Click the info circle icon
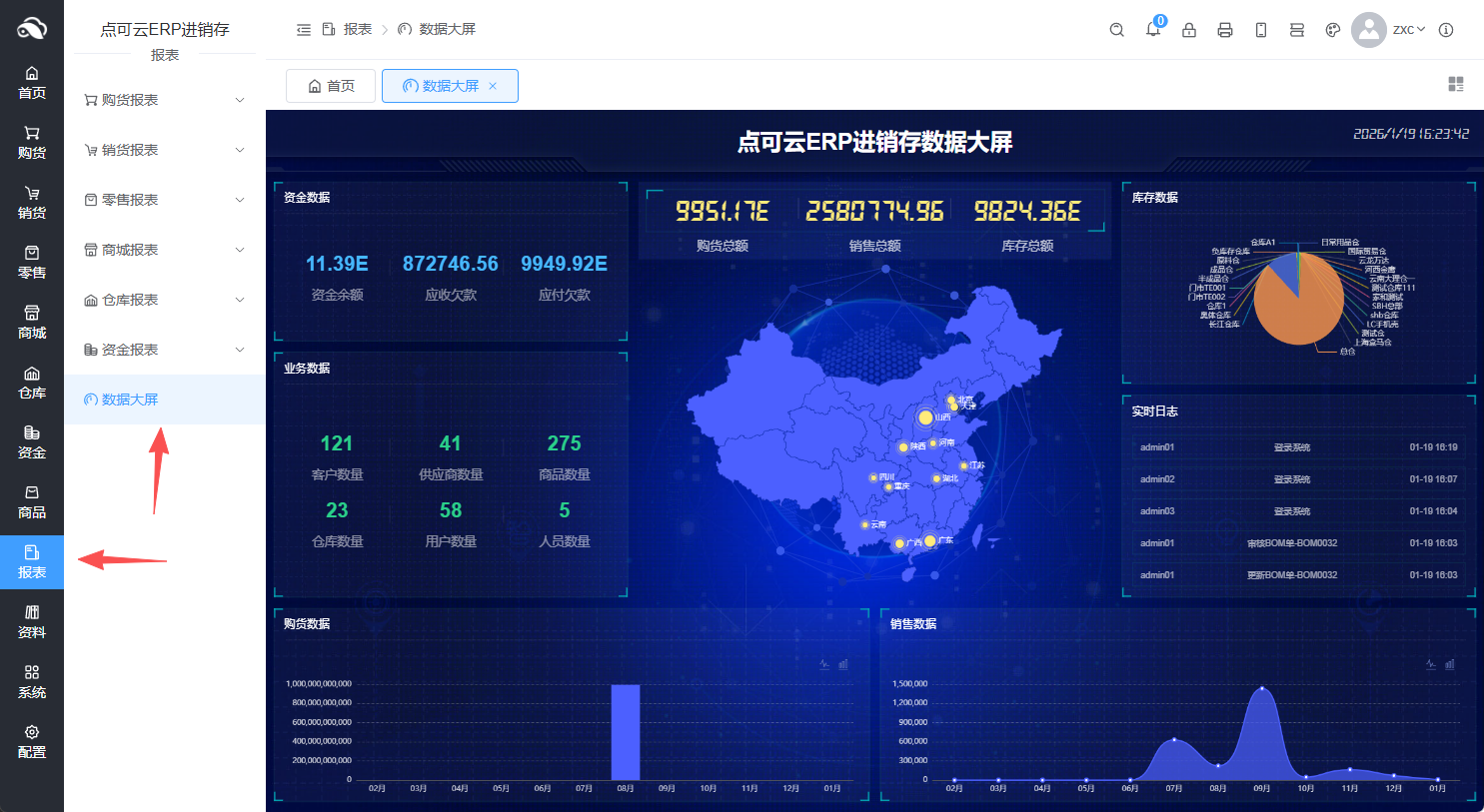Image resolution: width=1484 pixels, height=812 pixels. click(1446, 30)
